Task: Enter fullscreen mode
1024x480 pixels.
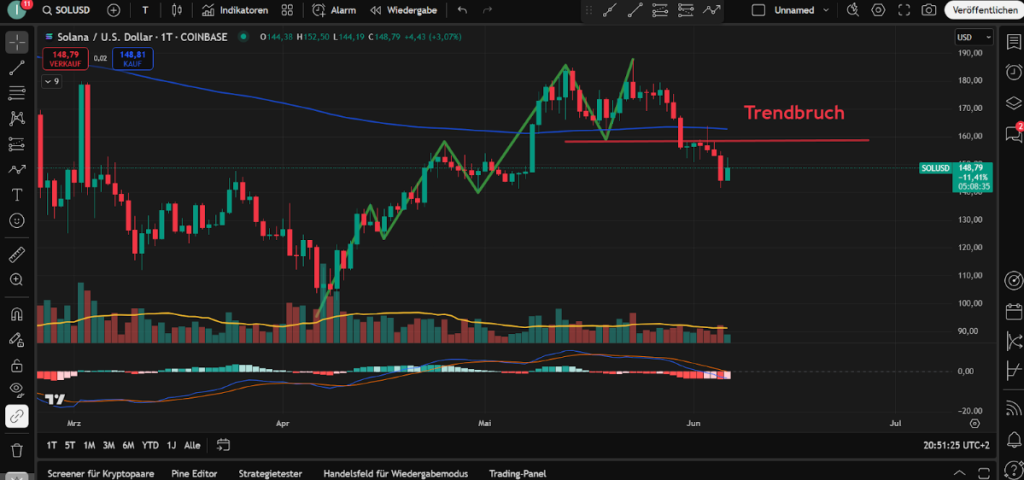Action: [903, 10]
